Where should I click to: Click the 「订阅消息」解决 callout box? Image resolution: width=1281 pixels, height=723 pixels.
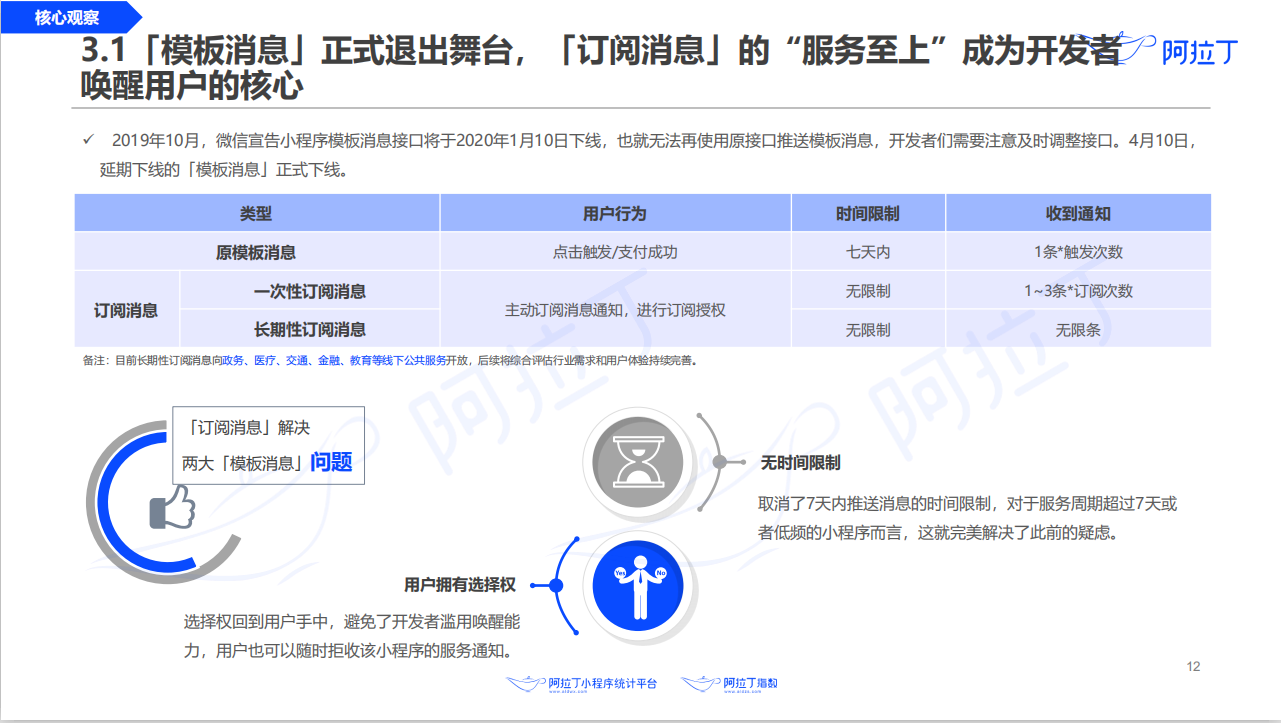click(269, 445)
